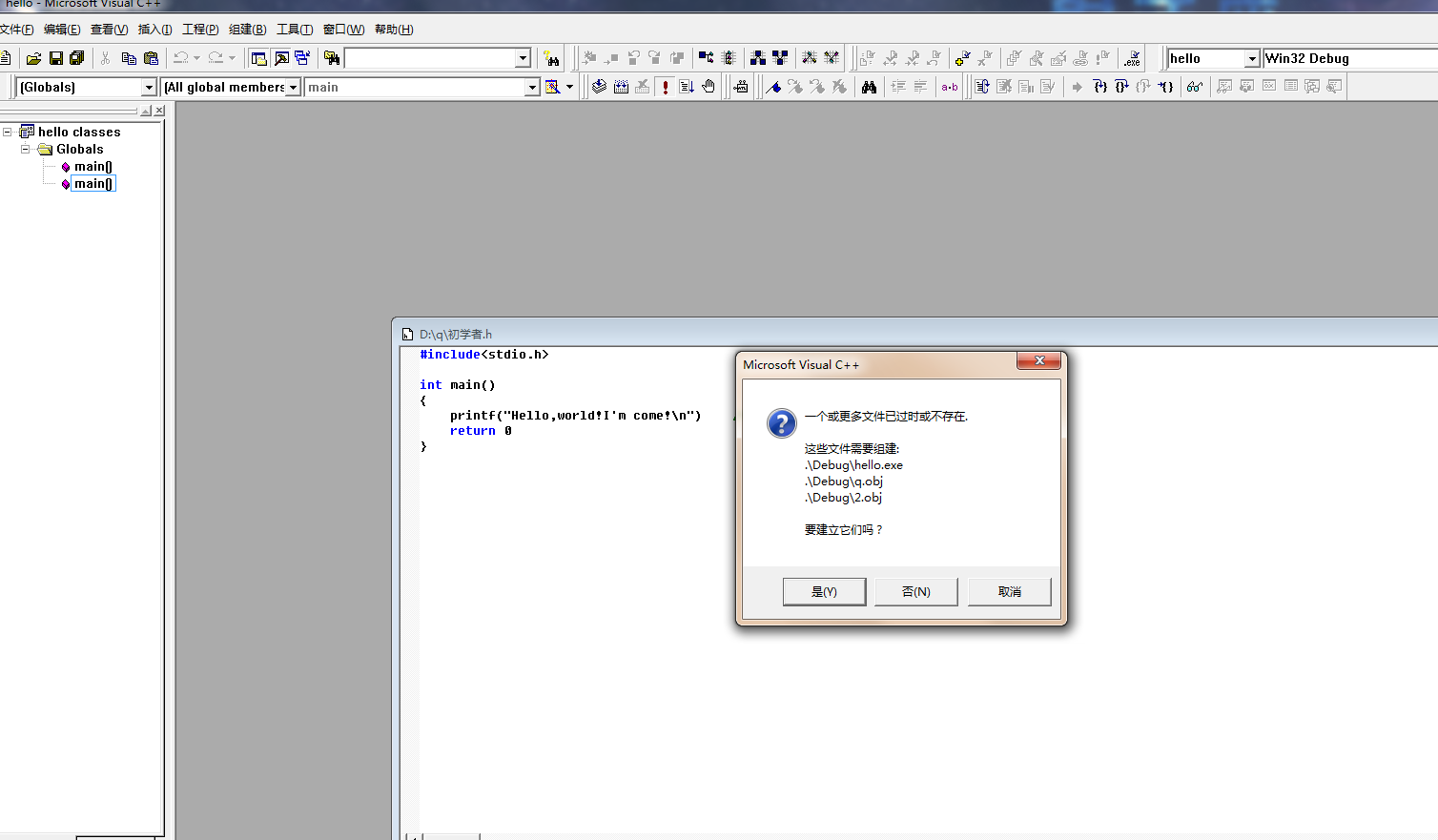Screen dimensions: 1438x840
Task: Click the 否(N) button in dialog
Action: 916,591
